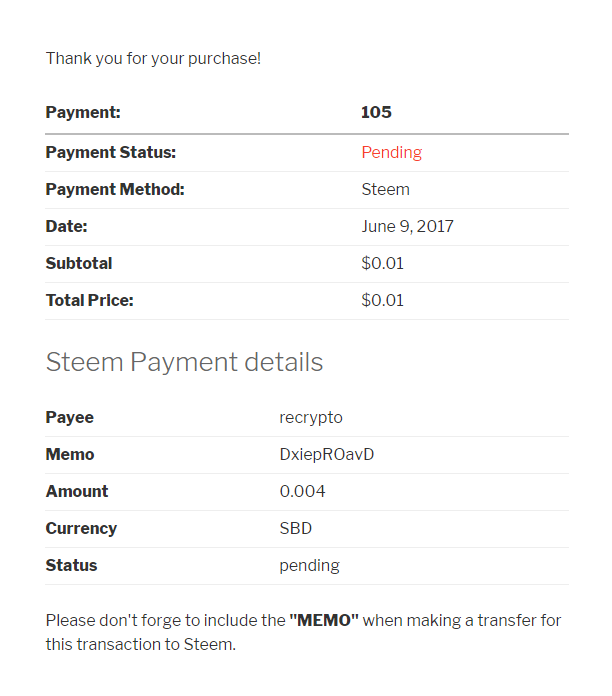
Task: Click the Steem Payment details heading
Action: (184, 362)
